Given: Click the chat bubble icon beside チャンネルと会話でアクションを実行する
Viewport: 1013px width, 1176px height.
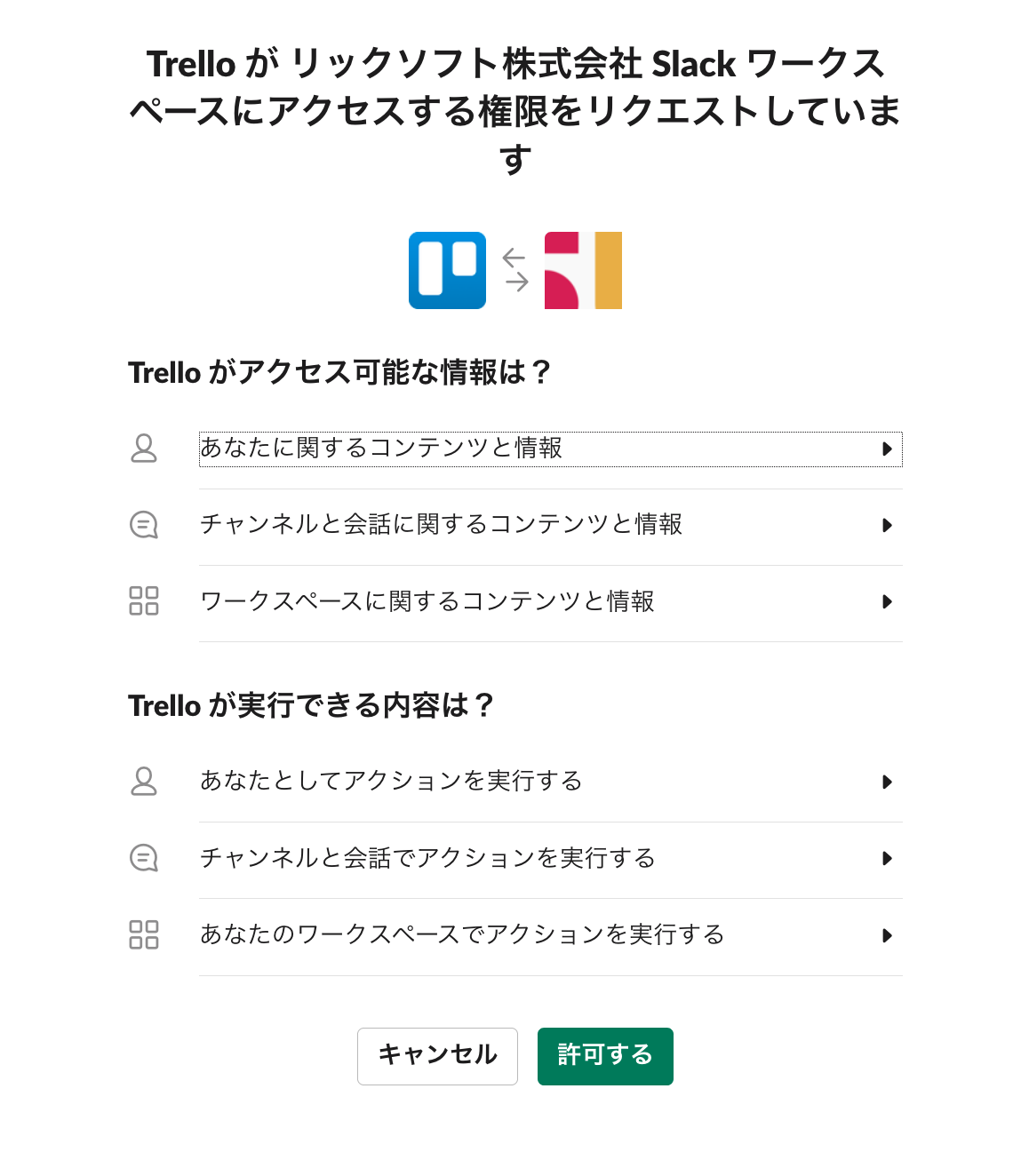Looking at the screenshot, I should click(144, 858).
